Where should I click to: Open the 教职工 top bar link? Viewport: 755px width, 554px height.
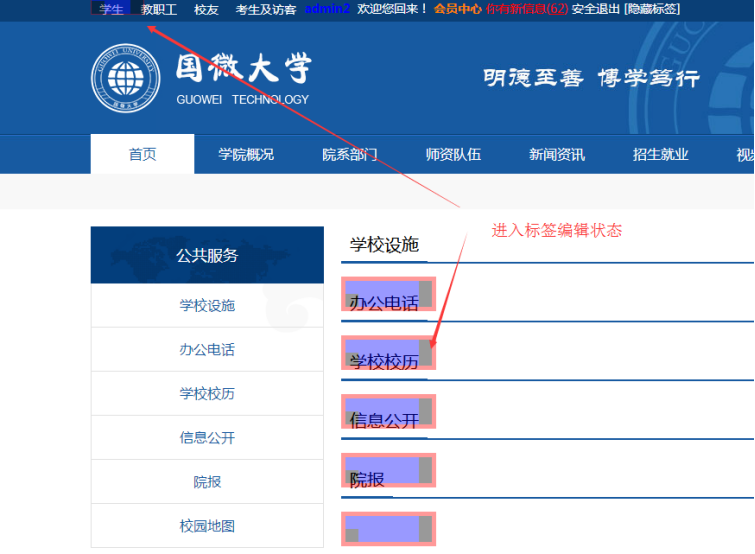[x=159, y=9]
